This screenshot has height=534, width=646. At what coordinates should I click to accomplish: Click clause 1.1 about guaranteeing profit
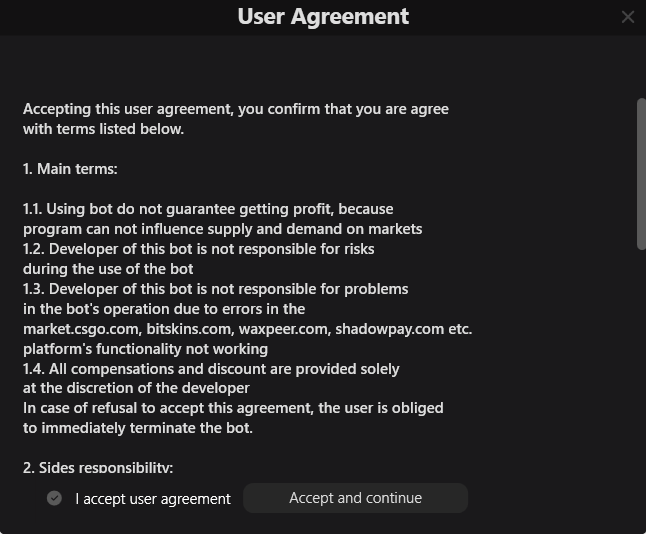(x=208, y=209)
